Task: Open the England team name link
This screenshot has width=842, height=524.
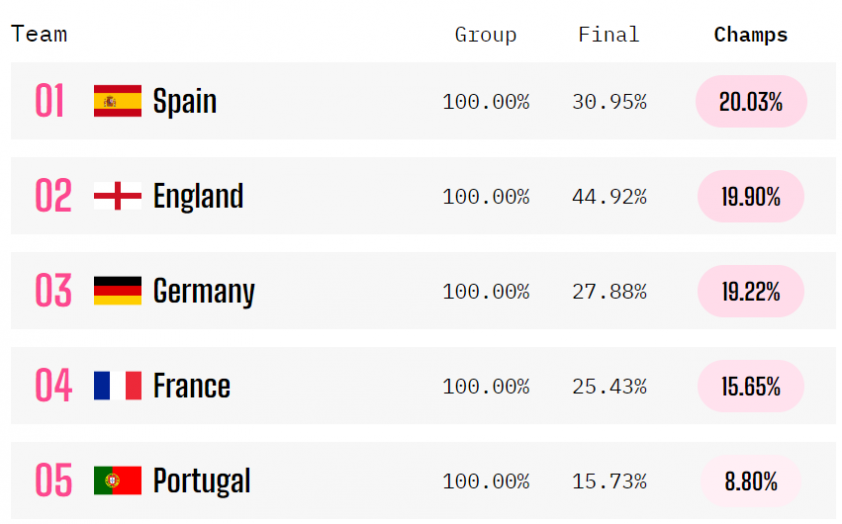Action: coord(198,196)
